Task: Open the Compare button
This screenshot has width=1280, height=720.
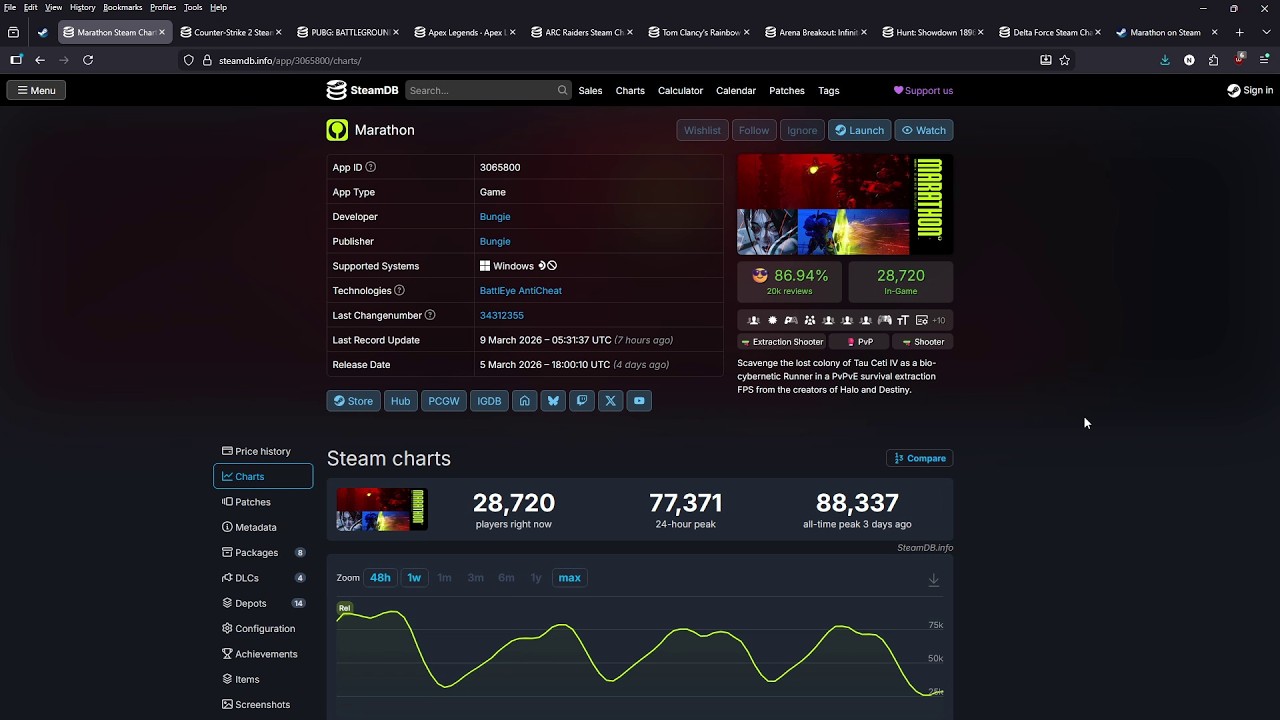Action: tap(920, 458)
